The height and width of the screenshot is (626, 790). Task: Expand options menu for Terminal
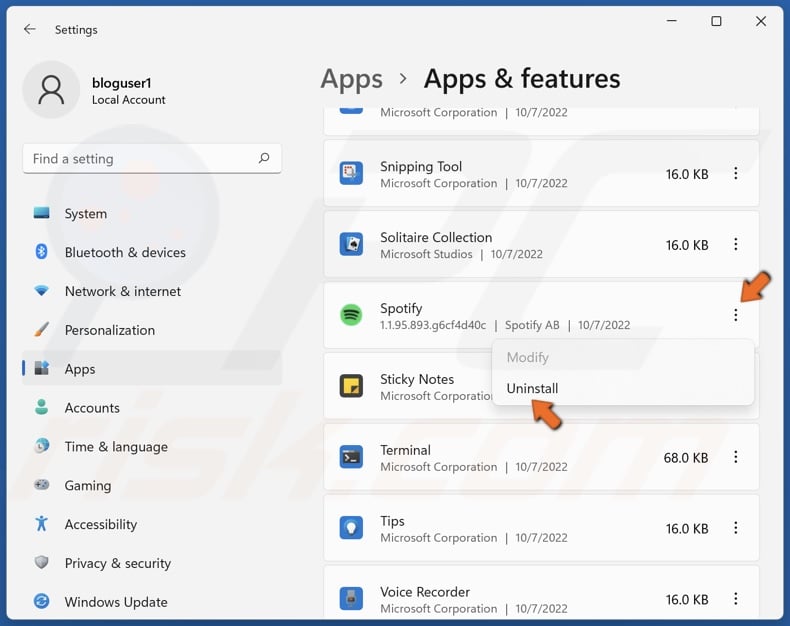(x=735, y=457)
